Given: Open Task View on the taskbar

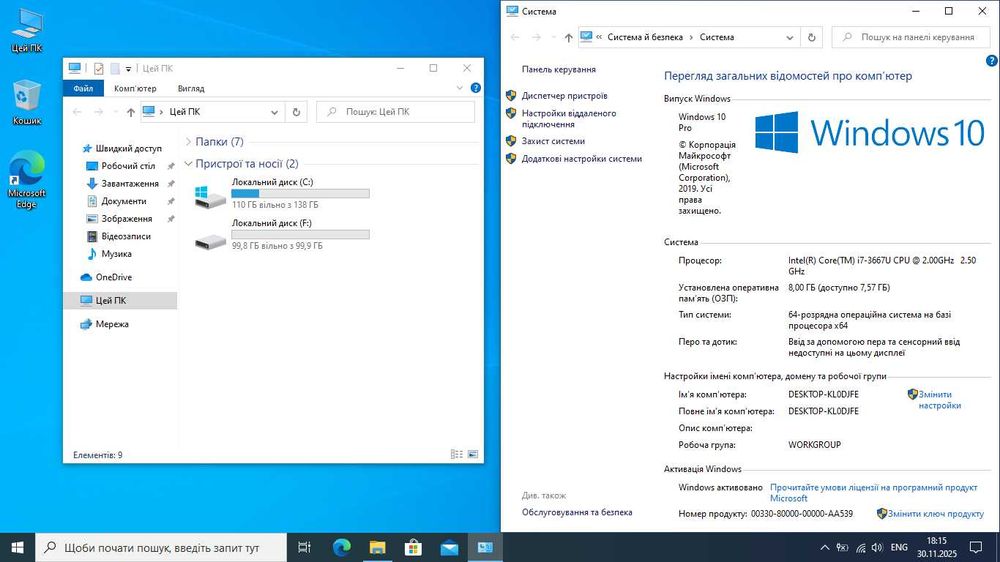Looking at the screenshot, I should pos(304,547).
